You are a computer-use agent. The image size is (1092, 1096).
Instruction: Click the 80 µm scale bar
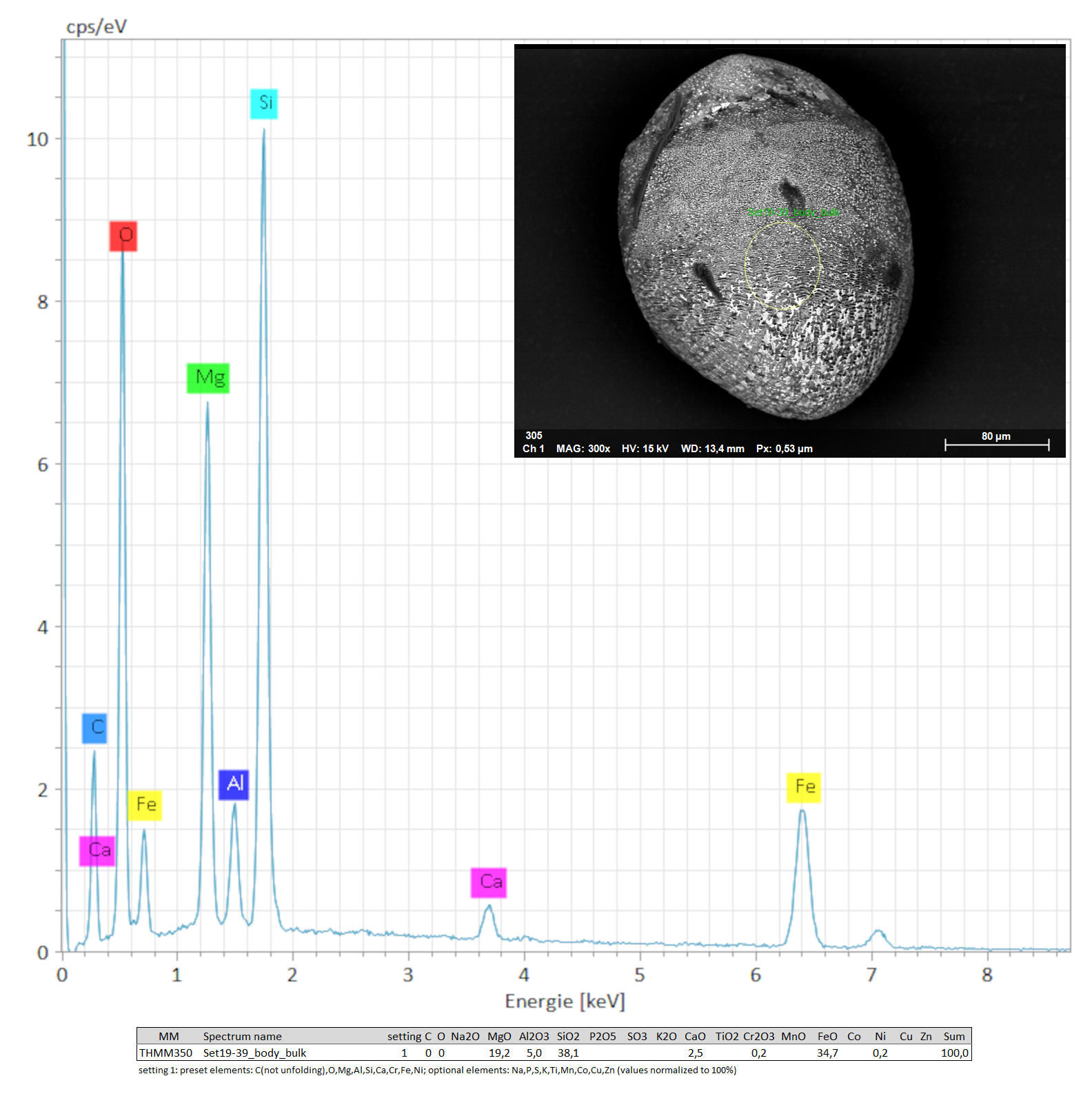click(x=996, y=445)
